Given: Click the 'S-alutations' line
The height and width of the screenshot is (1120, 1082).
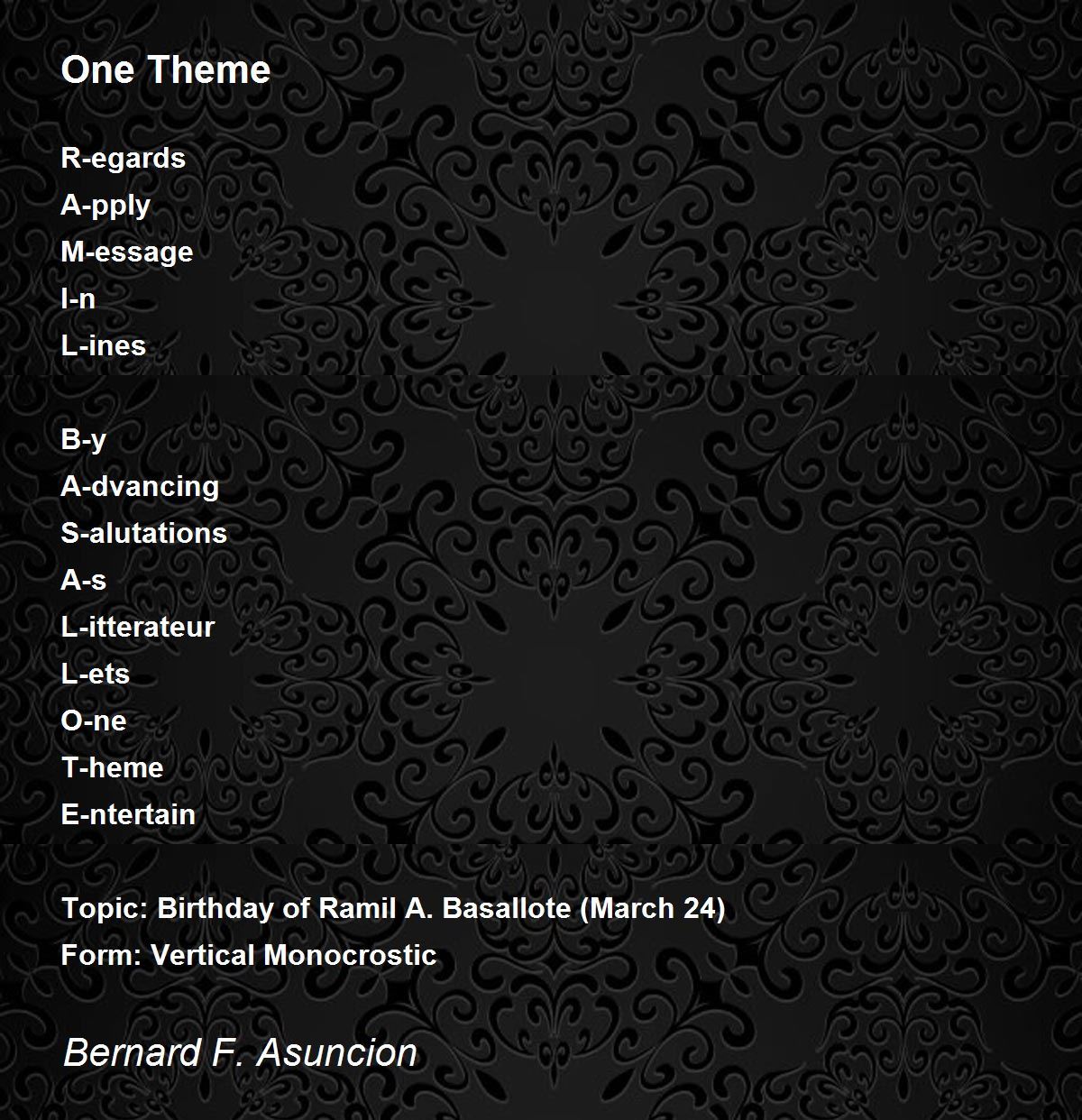Looking at the screenshot, I should pos(144,533).
